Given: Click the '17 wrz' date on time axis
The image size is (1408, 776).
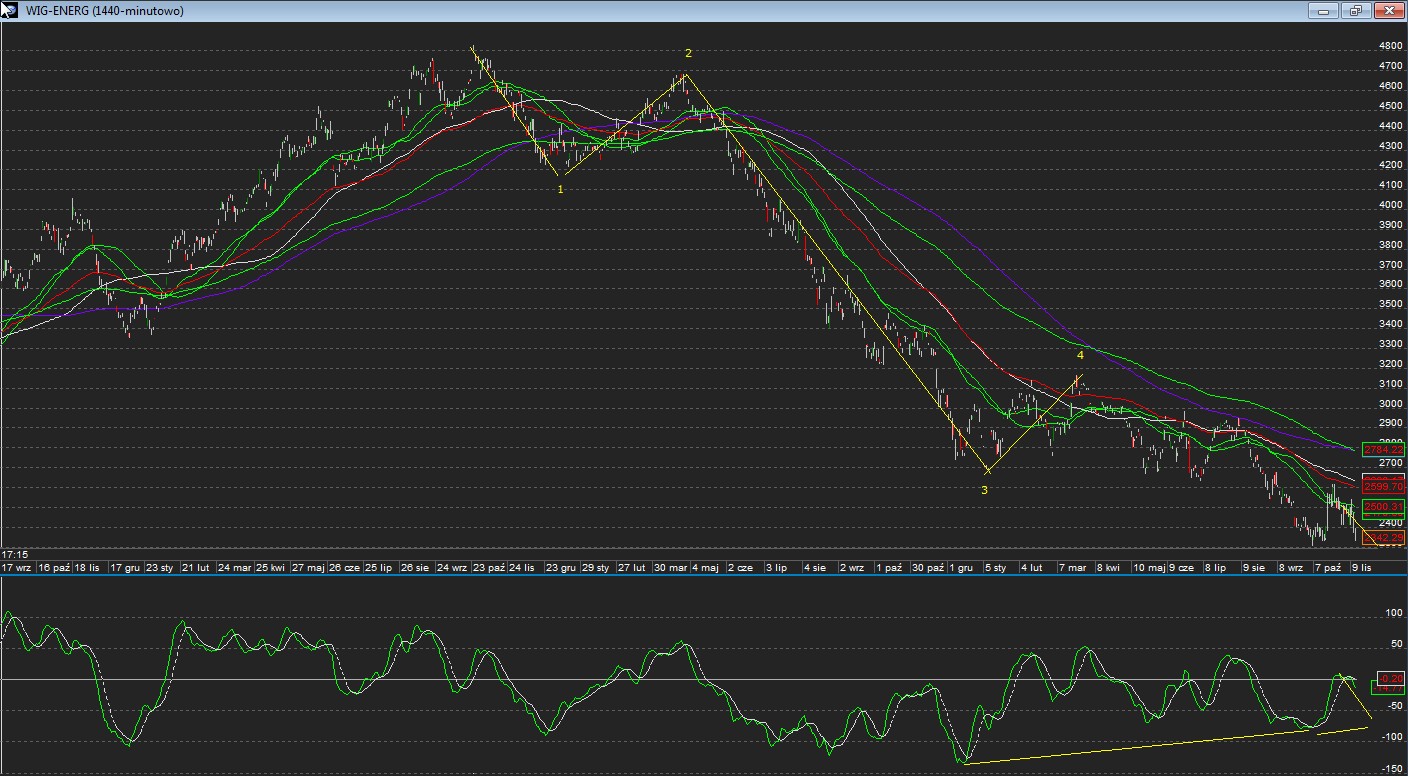Looking at the screenshot, I should point(17,567).
